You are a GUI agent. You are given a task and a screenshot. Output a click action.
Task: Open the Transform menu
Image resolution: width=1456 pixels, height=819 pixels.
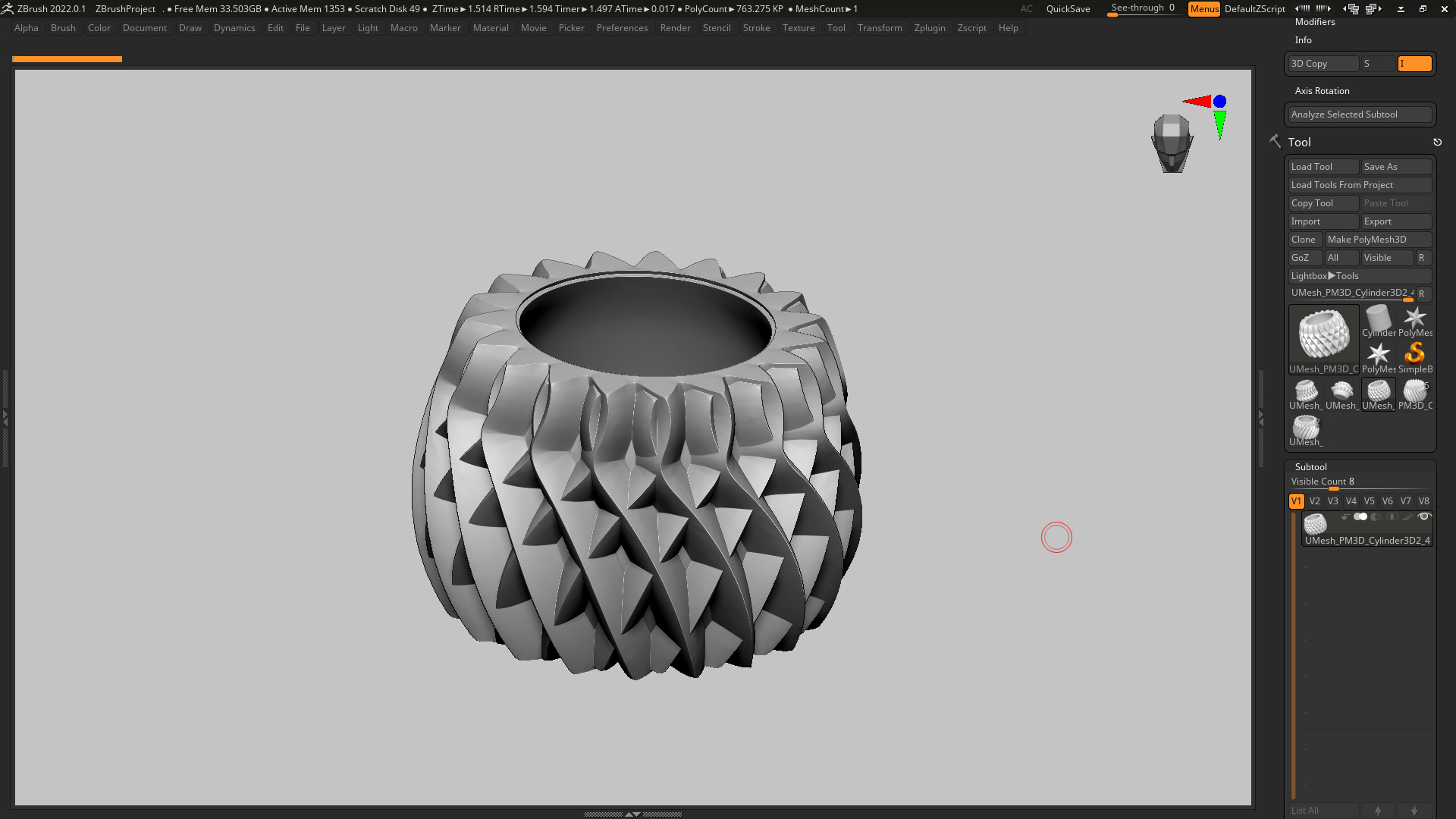[x=880, y=28]
